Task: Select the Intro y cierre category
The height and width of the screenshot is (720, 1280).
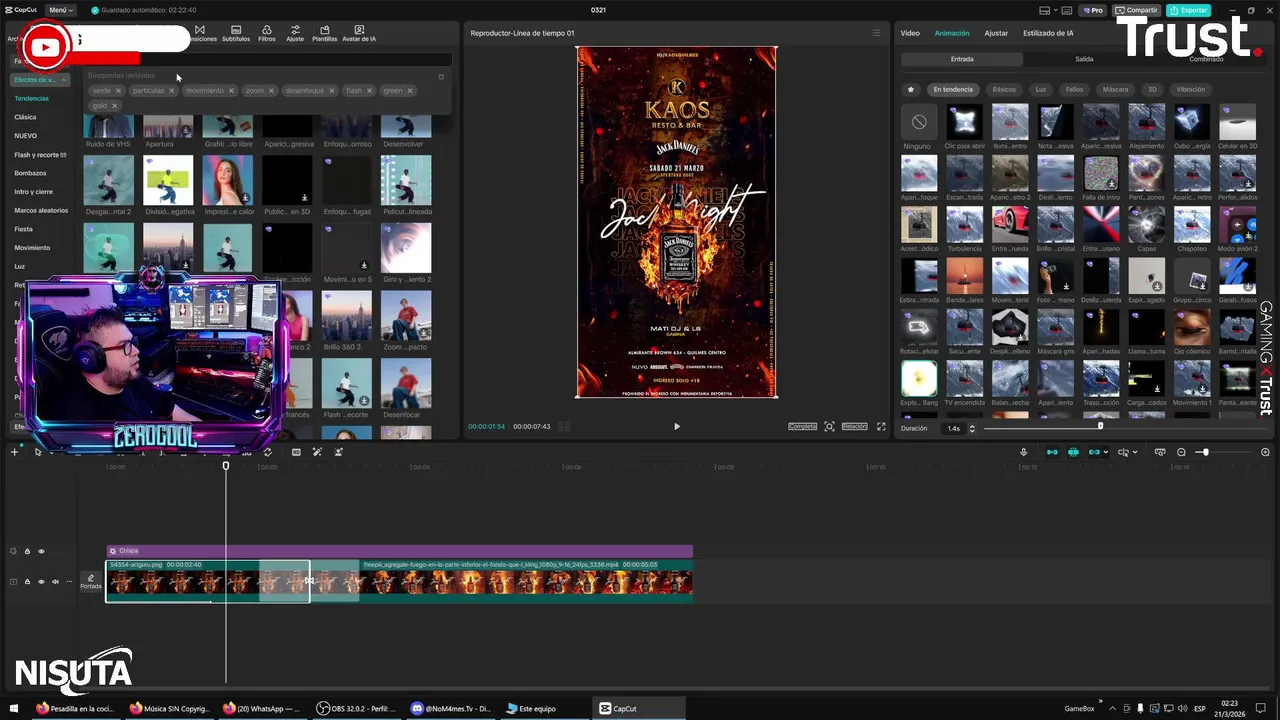Action: coord(33,191)
